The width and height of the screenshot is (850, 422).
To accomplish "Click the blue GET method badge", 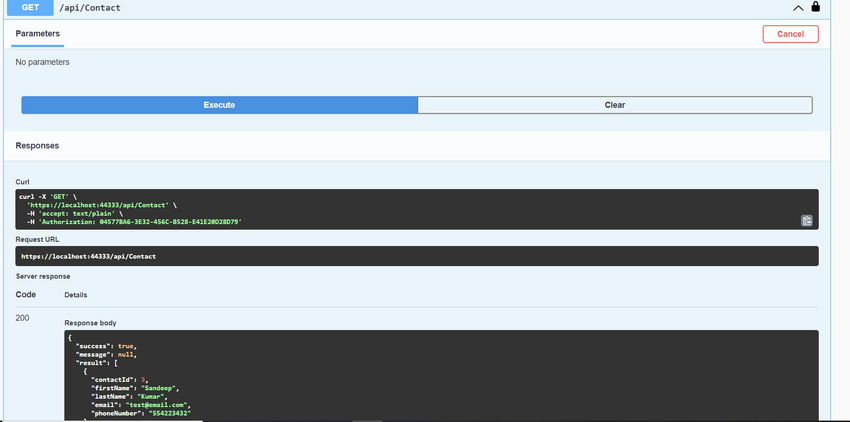I will click(30, 8).
